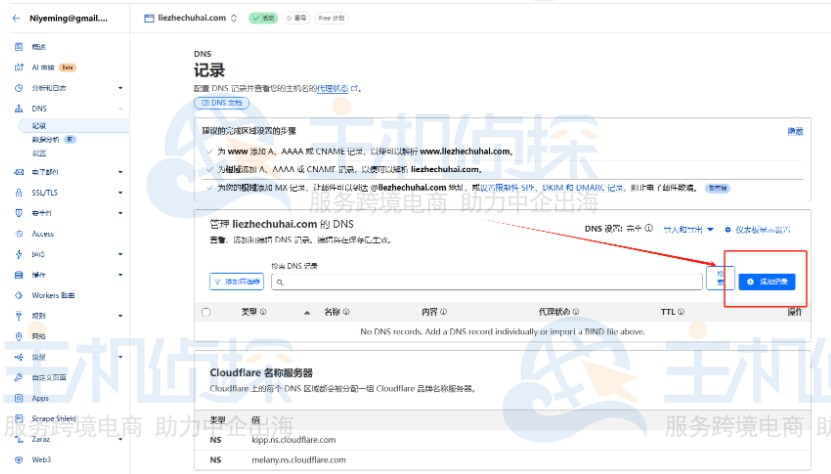Click the analytics and logs clock icon
This screenshot has width=831, height=474.
click(19, 88)
